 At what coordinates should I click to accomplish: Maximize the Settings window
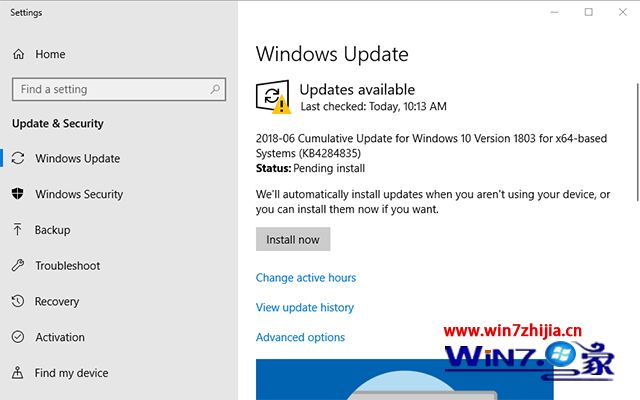tap(588, 12)
